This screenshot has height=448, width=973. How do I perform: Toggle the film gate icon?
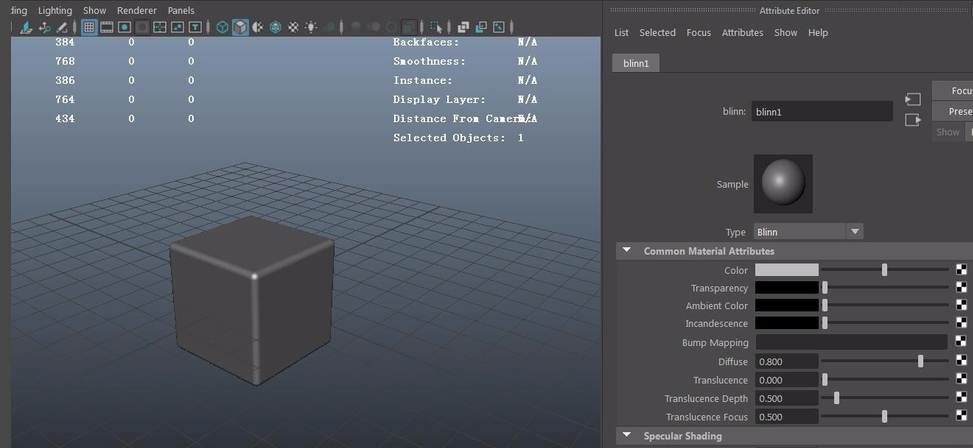coord(107,28)
